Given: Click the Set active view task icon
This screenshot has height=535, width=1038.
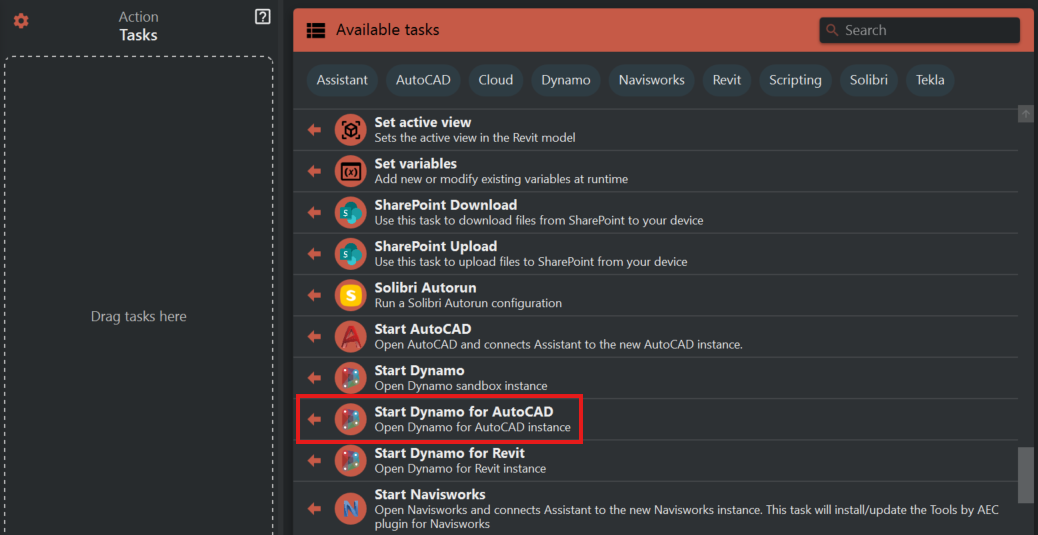Looking at the screenshot, I should pyautogui.click(x=351, y=130).
